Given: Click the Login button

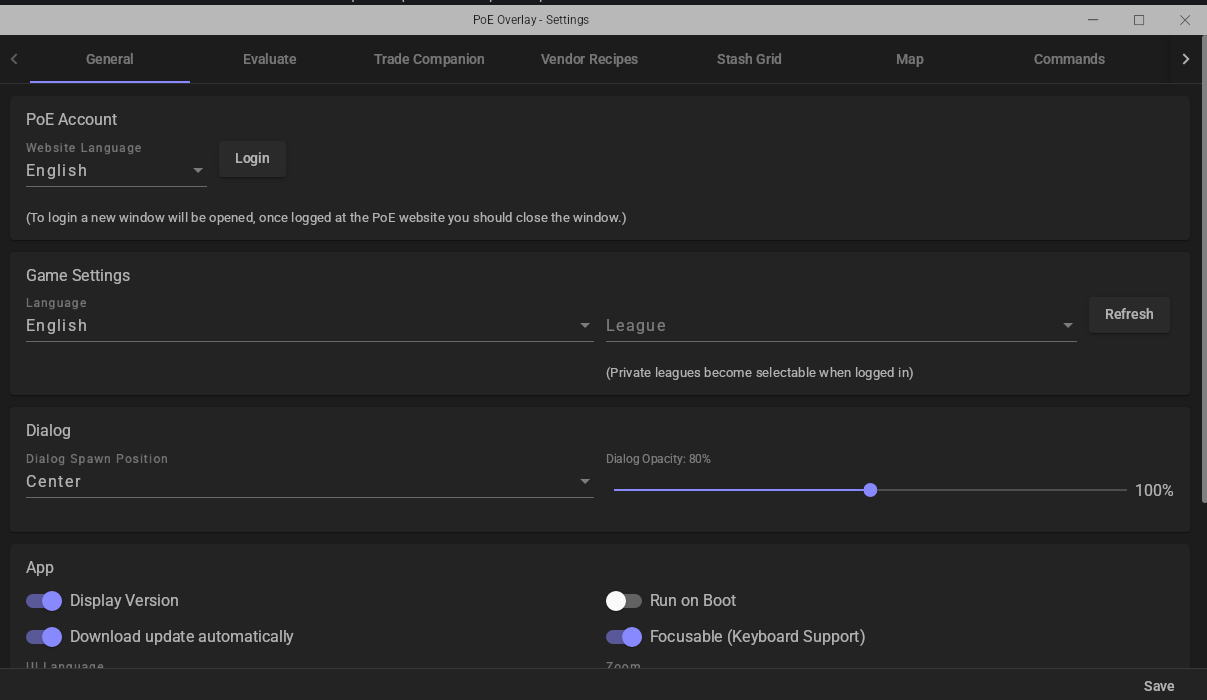Looking at the screenshot, I should [x=252, y=158].
